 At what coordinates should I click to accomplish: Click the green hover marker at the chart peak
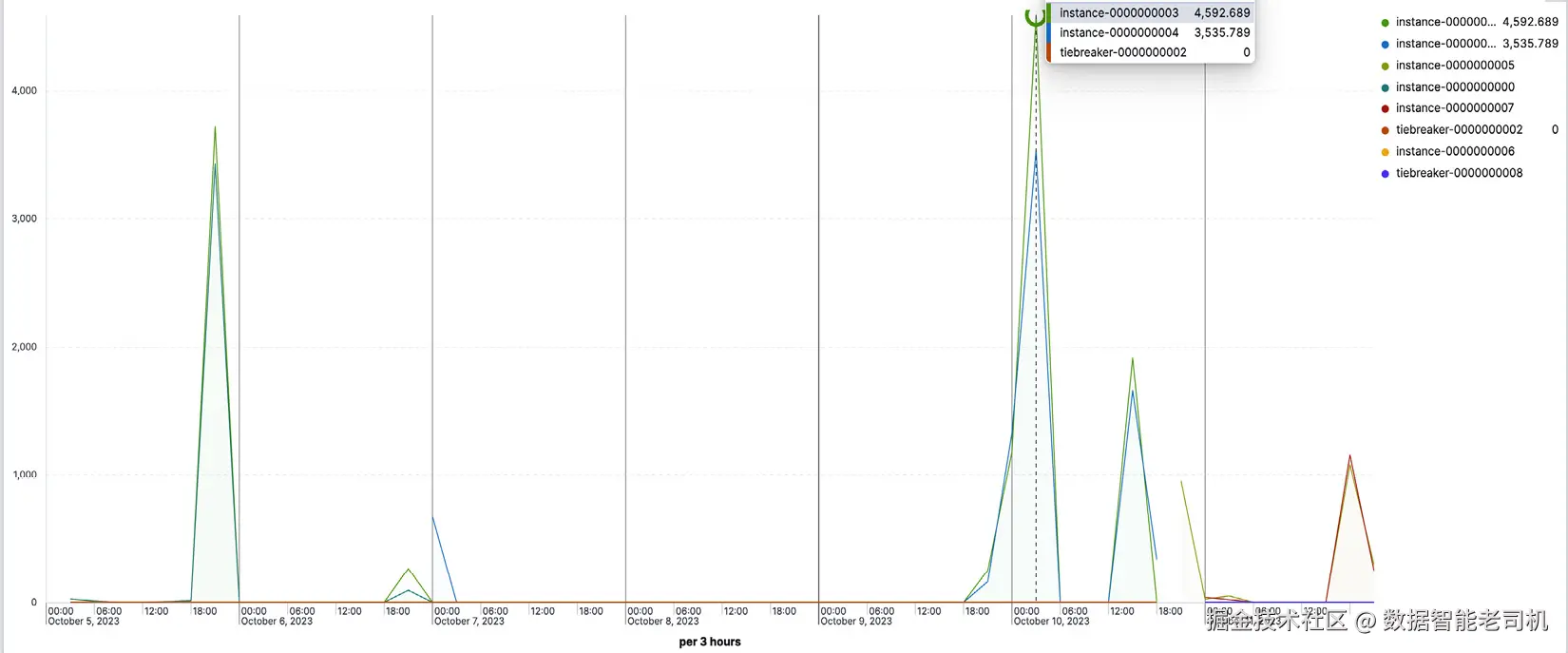pos(1035,16)
